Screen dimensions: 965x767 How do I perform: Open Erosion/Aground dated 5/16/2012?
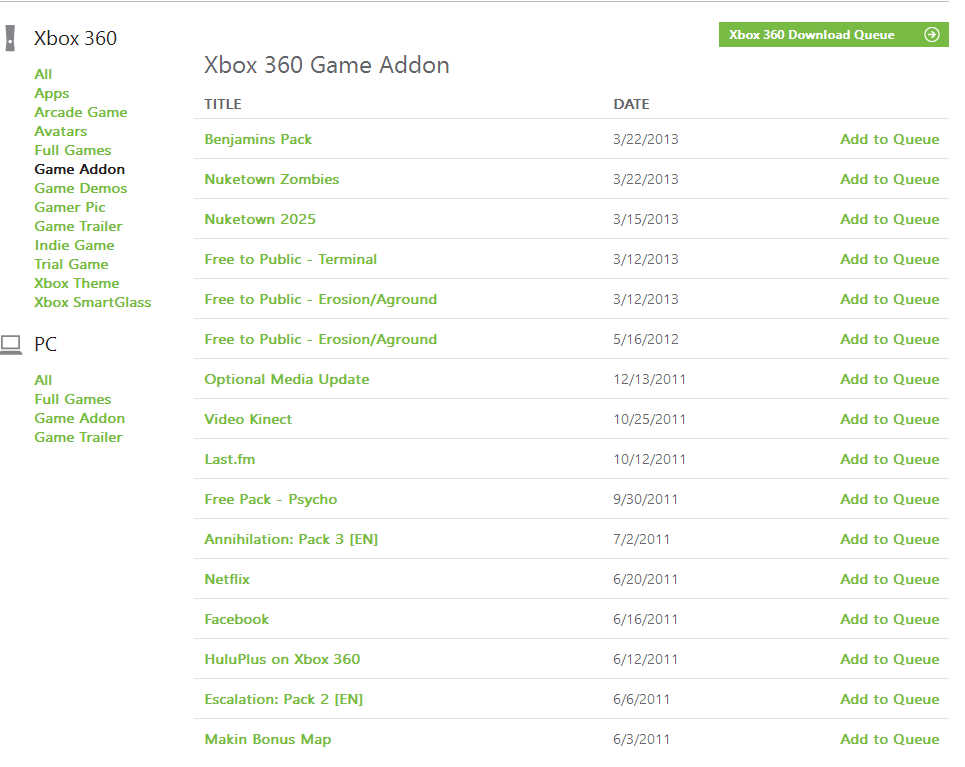point(321,340)
